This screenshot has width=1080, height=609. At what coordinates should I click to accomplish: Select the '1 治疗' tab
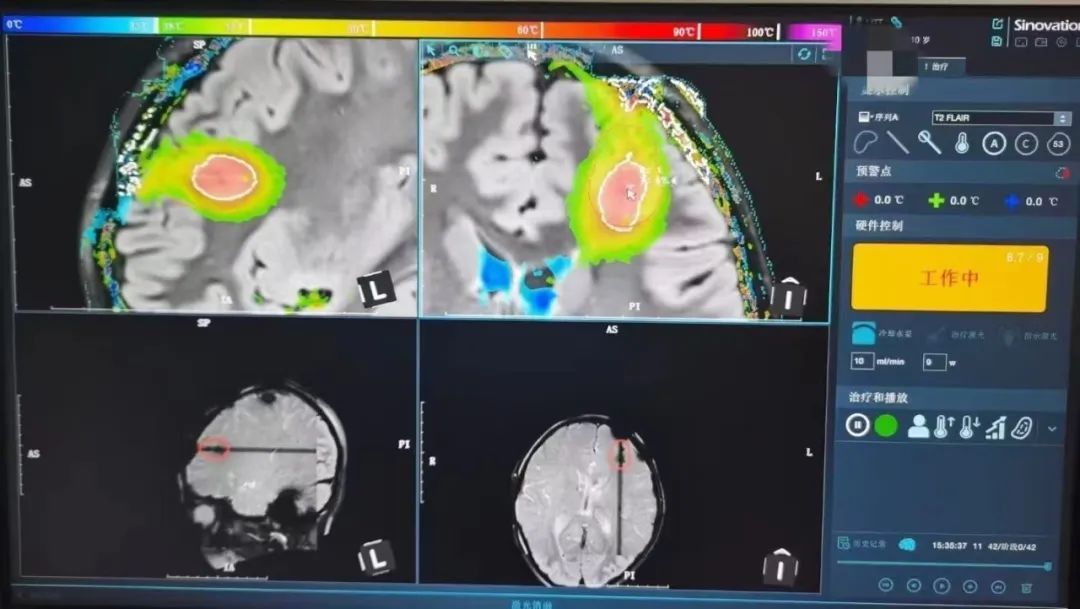(x=942, y=66)
